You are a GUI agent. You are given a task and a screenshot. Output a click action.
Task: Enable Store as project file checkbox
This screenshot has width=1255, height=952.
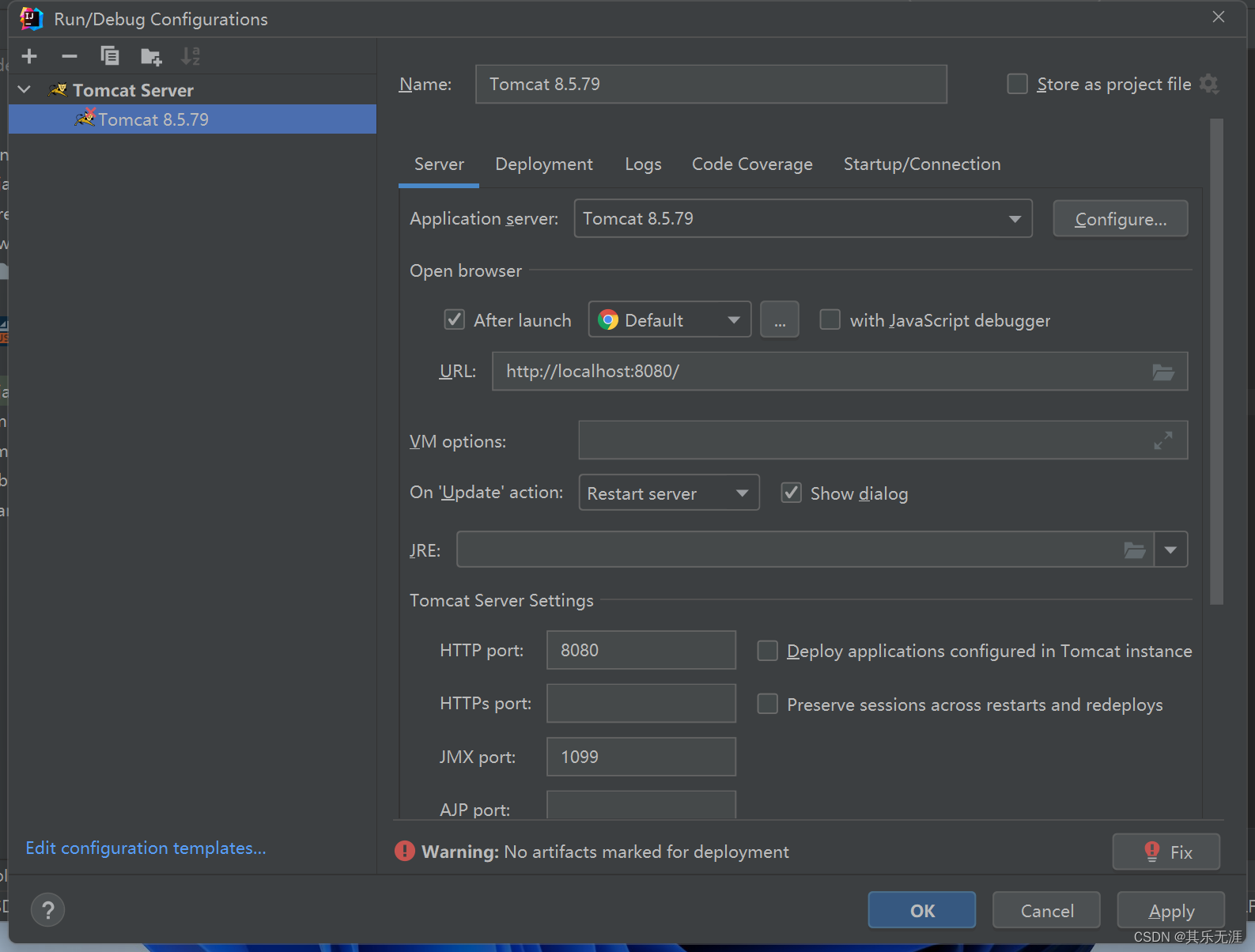(1017, 84)
